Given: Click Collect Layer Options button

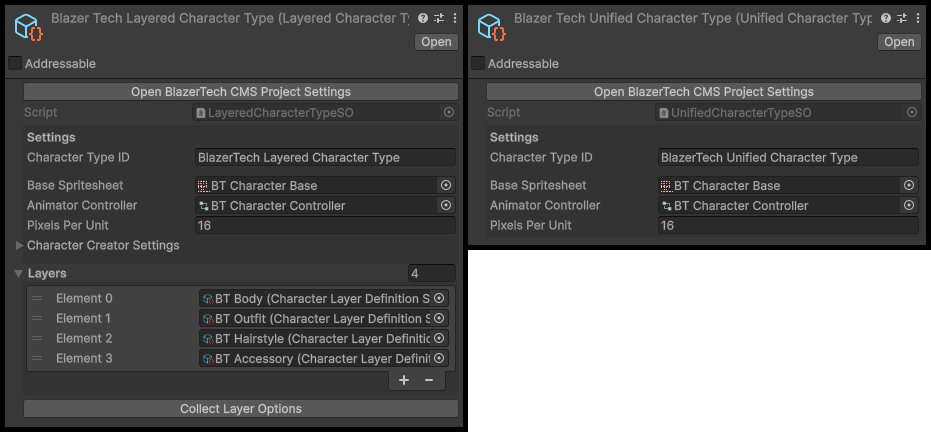Looking at the screenshot, I should point(241,409).
